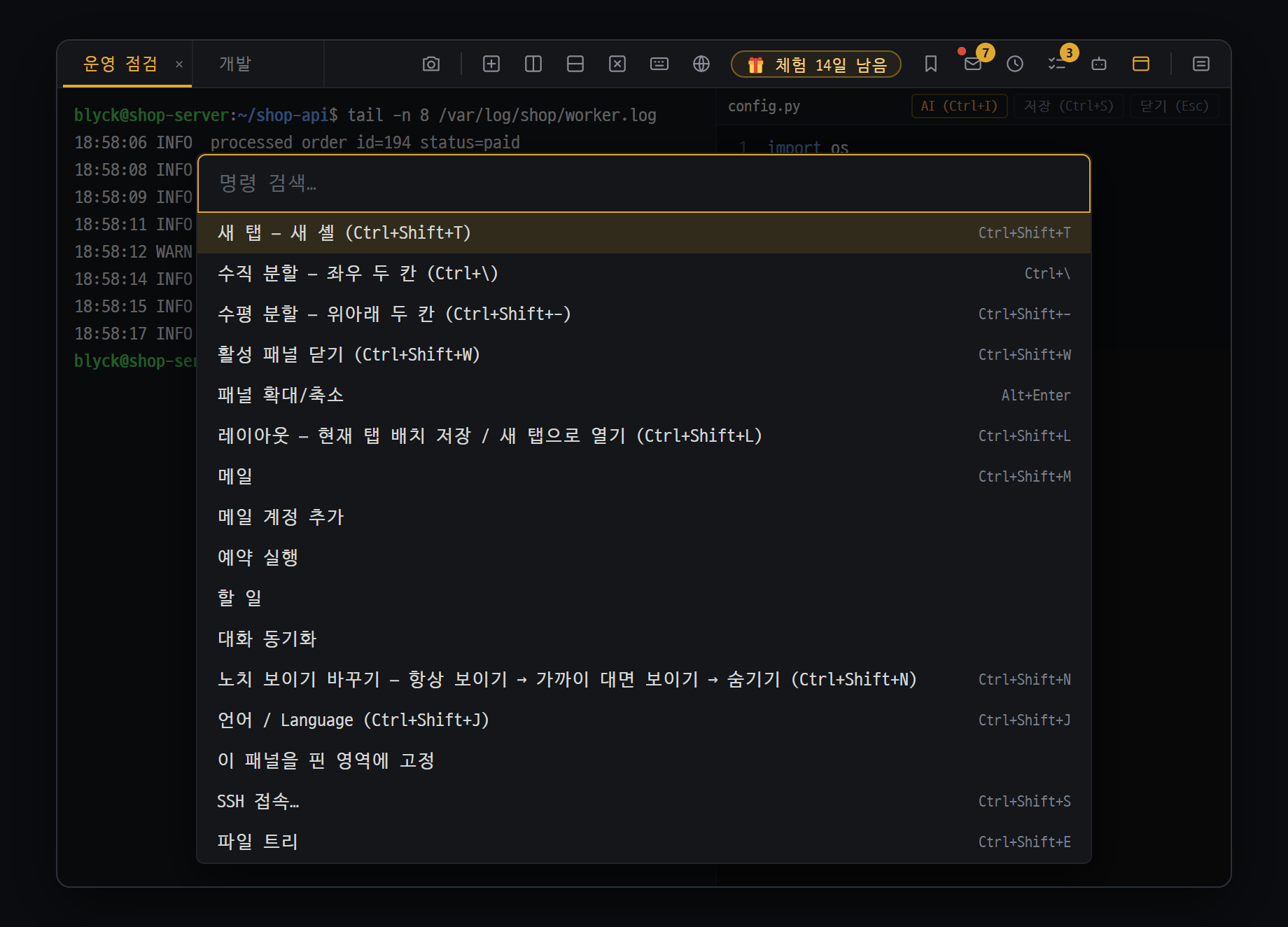Open mail icon with 7 badge
The image size is (1288, 927).
click(973, 64)
